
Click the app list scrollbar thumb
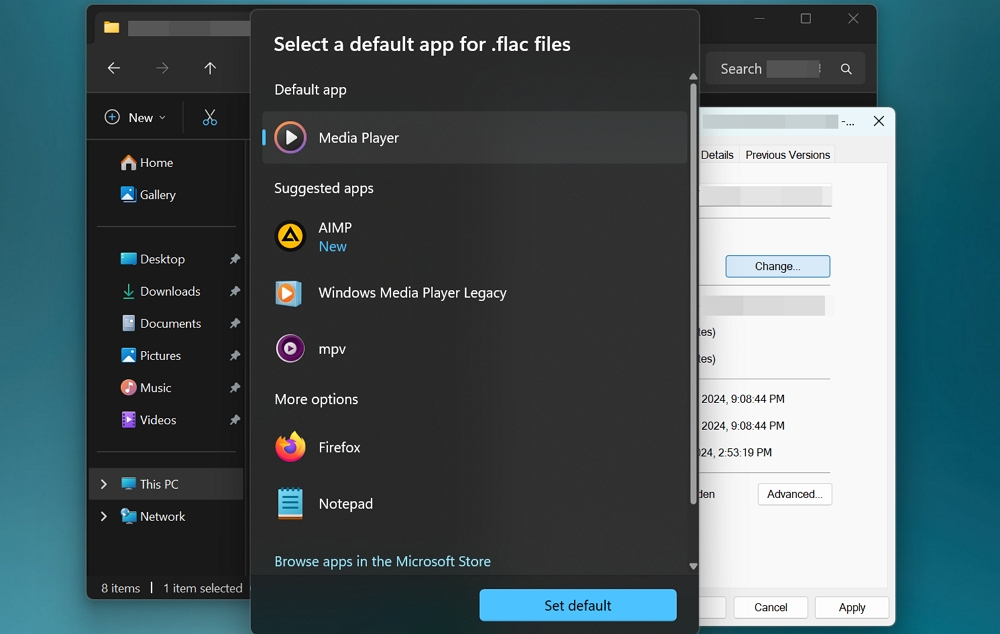(x=693, y=293)
